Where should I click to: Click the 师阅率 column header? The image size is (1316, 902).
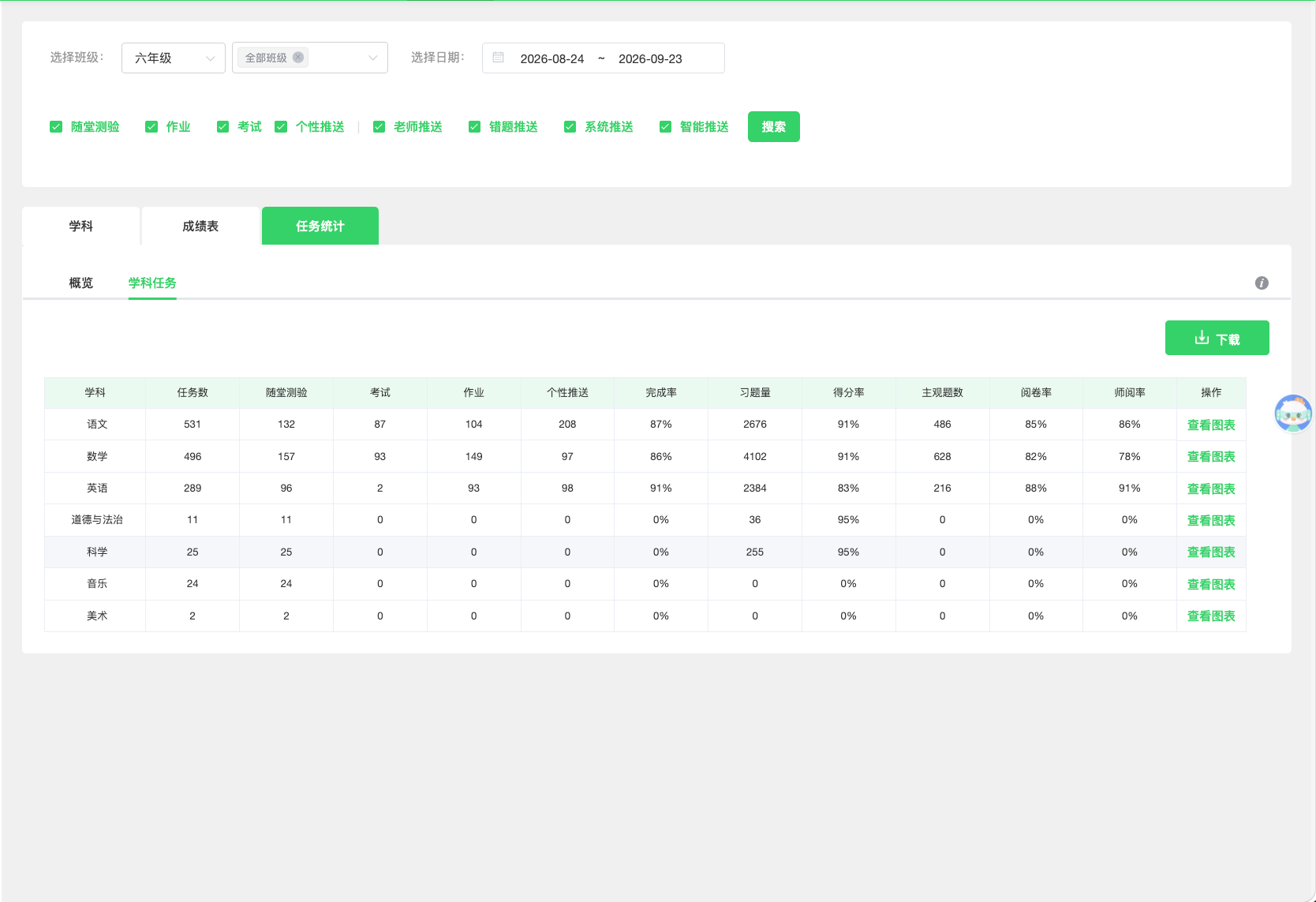1130,393
